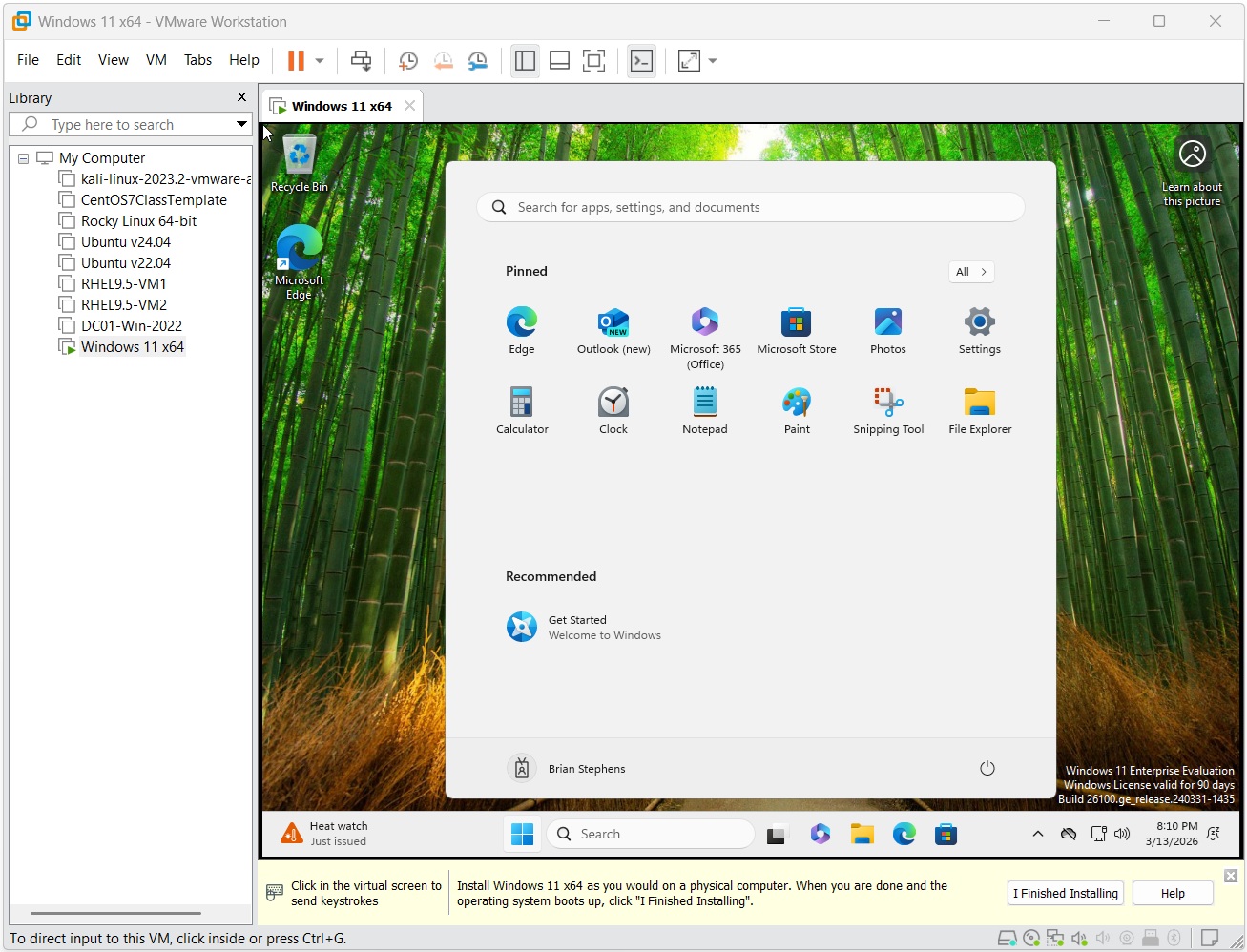
Task: Open File Explorer from pinned apps
Action: pyautogui.click(x=980, y=410)
